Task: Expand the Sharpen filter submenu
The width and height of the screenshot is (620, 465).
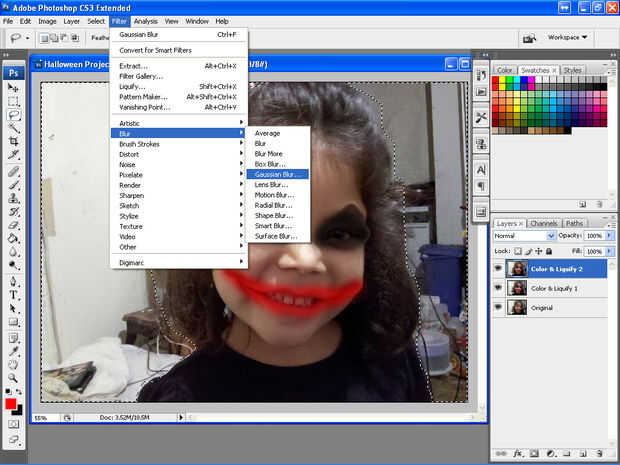Action: [179, 195]
